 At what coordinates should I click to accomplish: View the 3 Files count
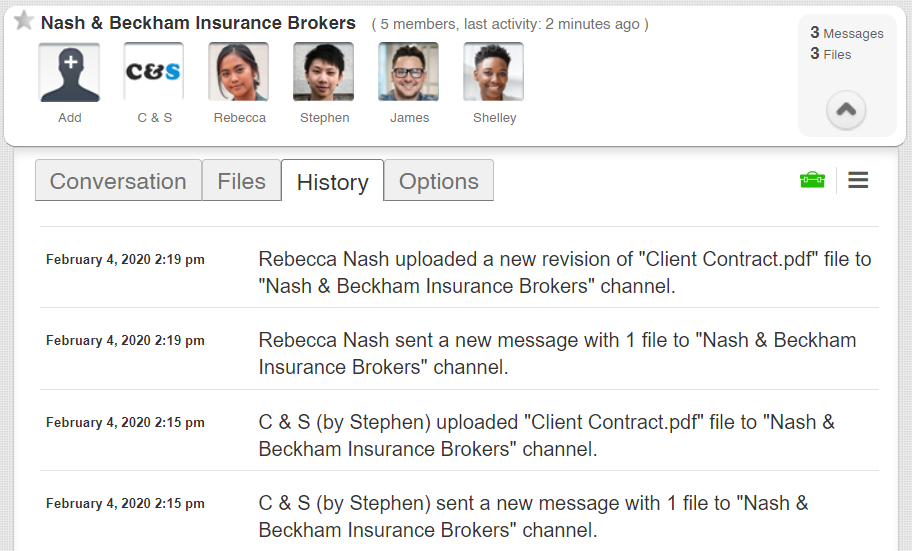pyautogui.click(x=831, y=54)
